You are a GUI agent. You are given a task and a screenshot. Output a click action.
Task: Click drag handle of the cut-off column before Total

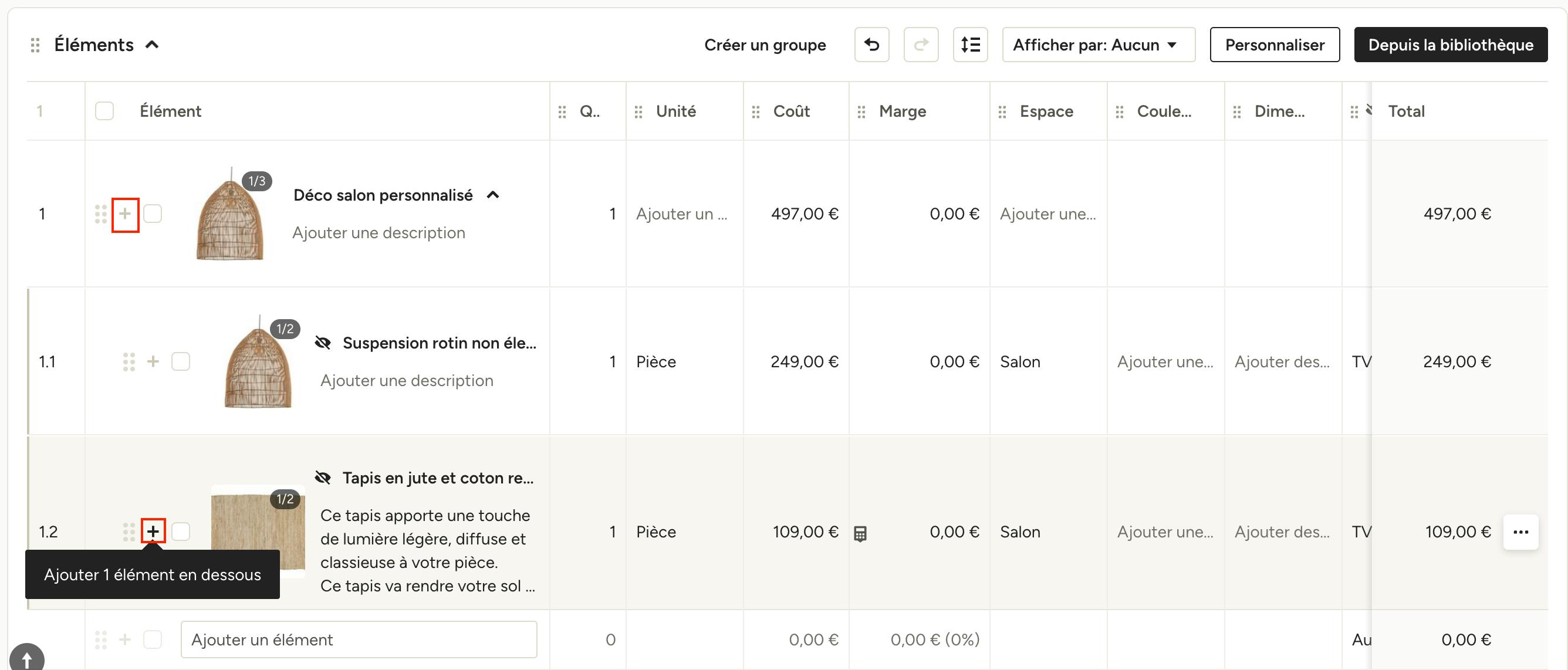[x=1354, y=111]
